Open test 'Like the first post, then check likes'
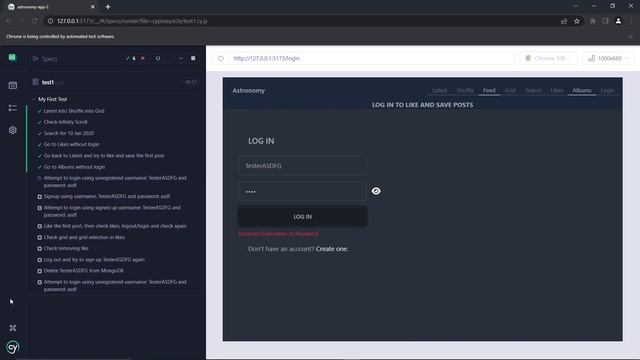This screenshot has width=640, height=360. click(x=115, y=226)
